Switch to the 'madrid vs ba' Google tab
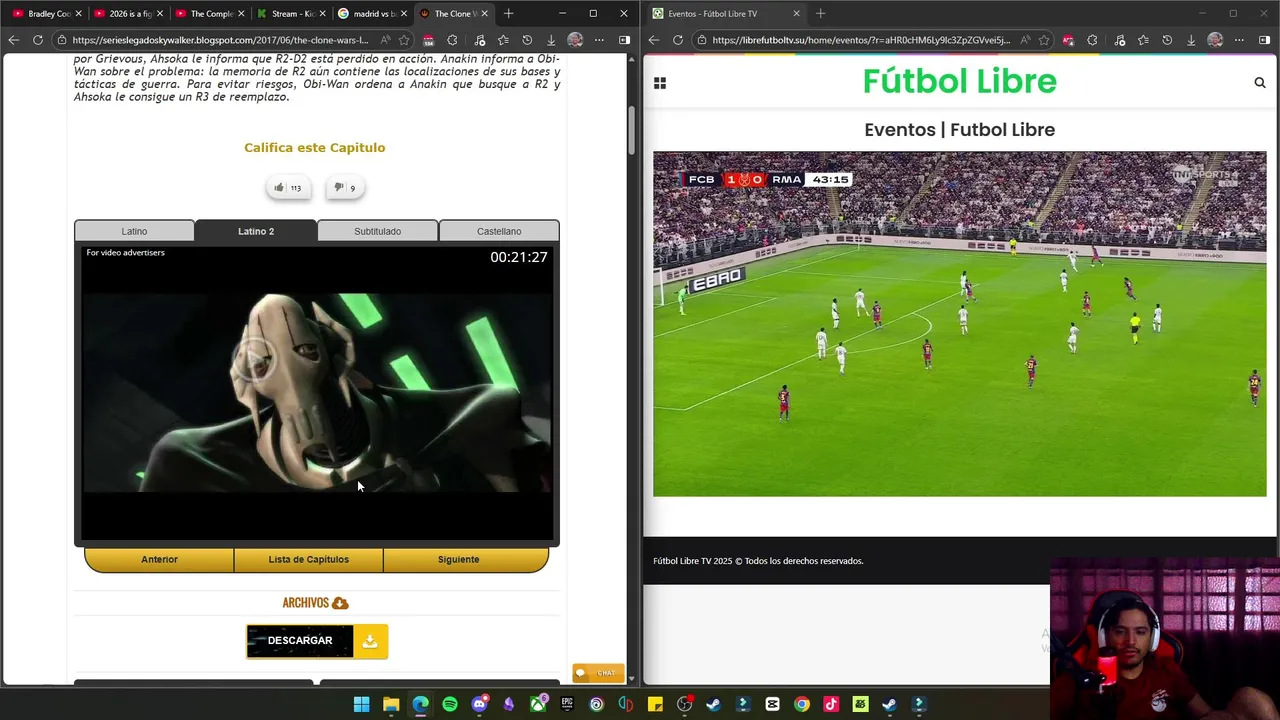This screenshot has width=1280, height=720. 371,14
